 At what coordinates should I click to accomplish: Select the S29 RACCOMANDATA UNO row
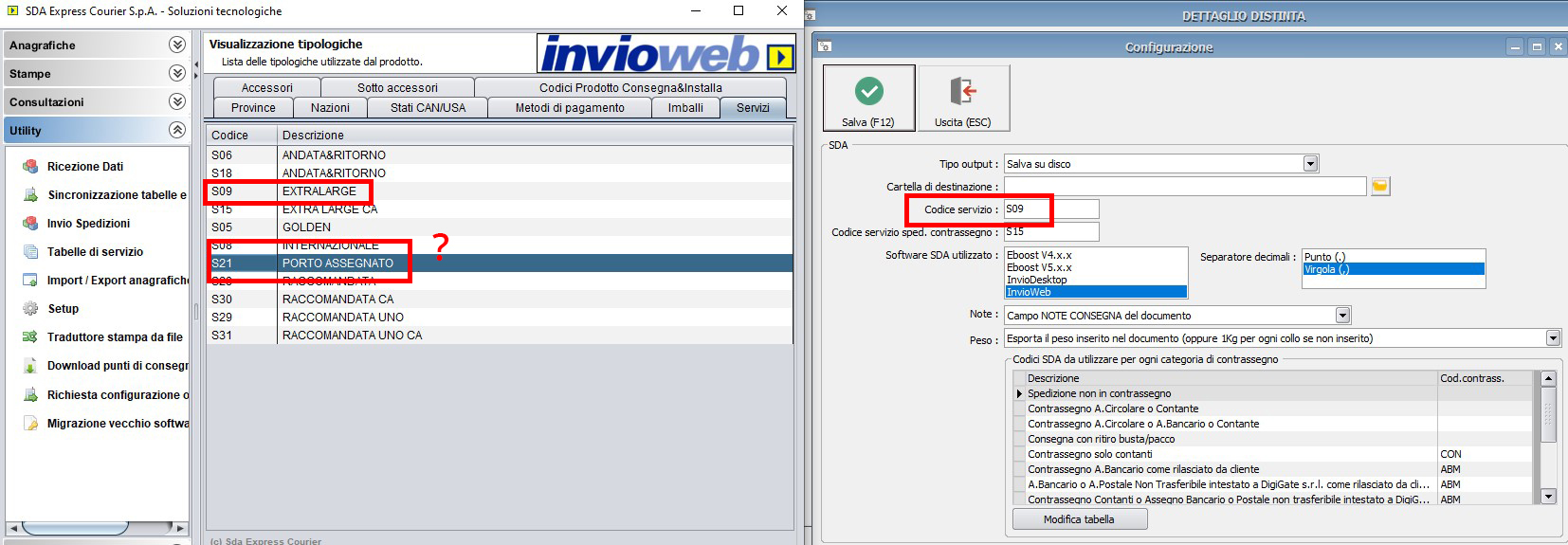tap(500, 317)
